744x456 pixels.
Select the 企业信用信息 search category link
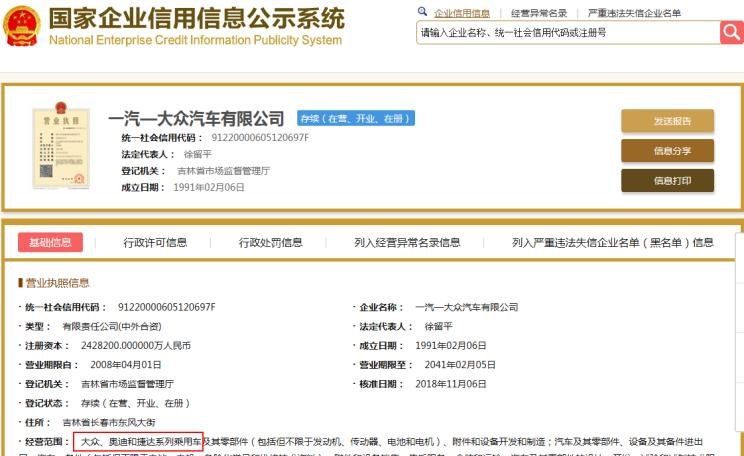coord(462,13)
